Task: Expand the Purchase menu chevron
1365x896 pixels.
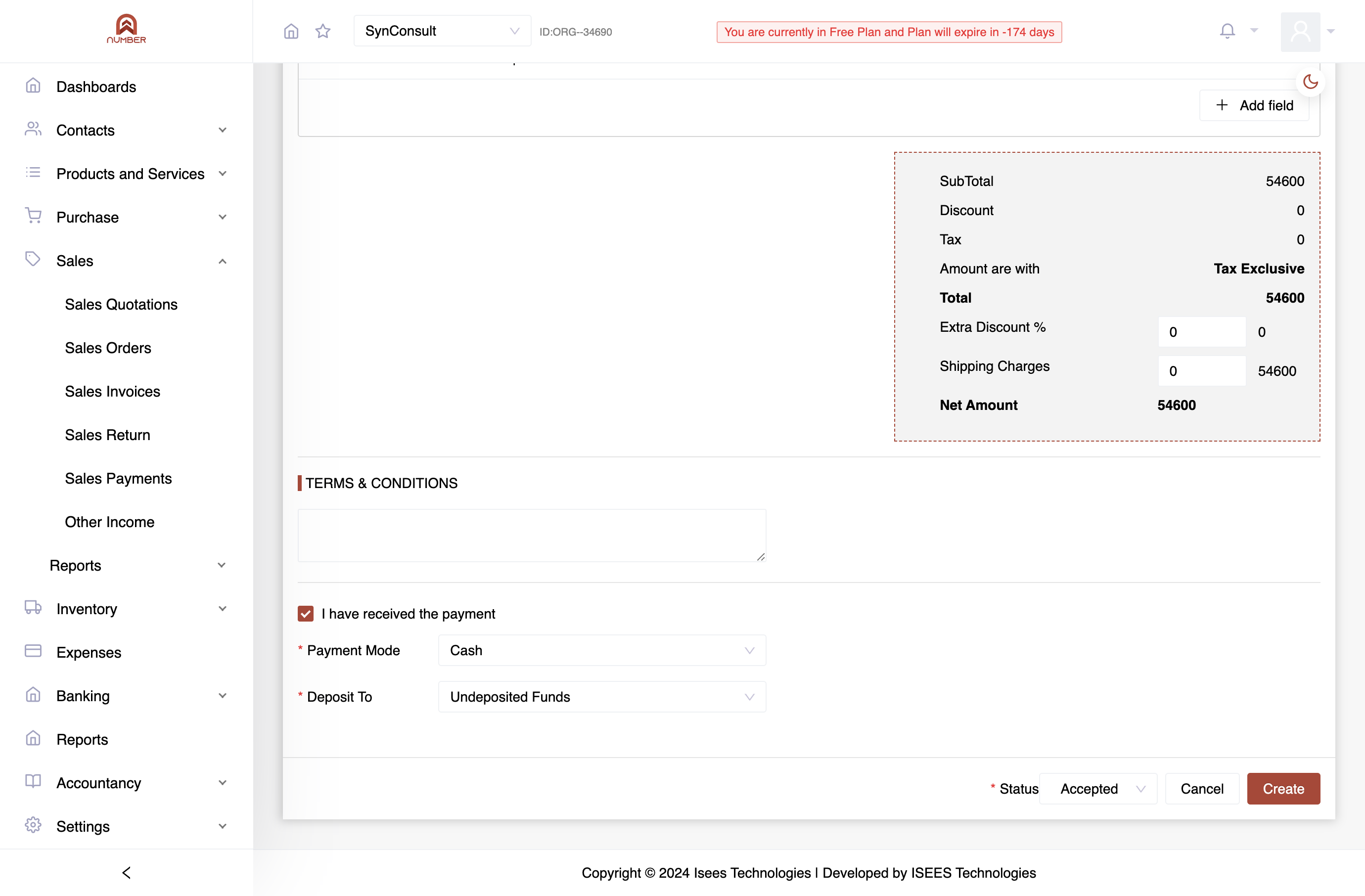Action: coord(223,217)
